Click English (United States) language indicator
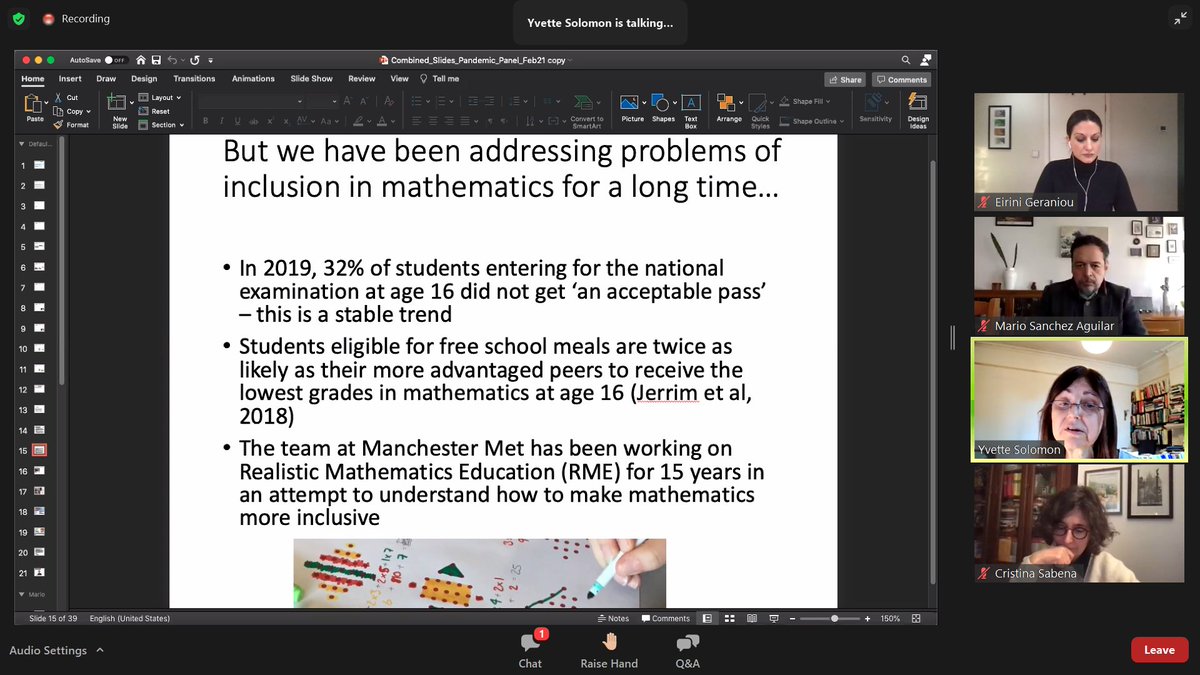1200x675 pixels. pyautogui.click(x=130, y=618)
